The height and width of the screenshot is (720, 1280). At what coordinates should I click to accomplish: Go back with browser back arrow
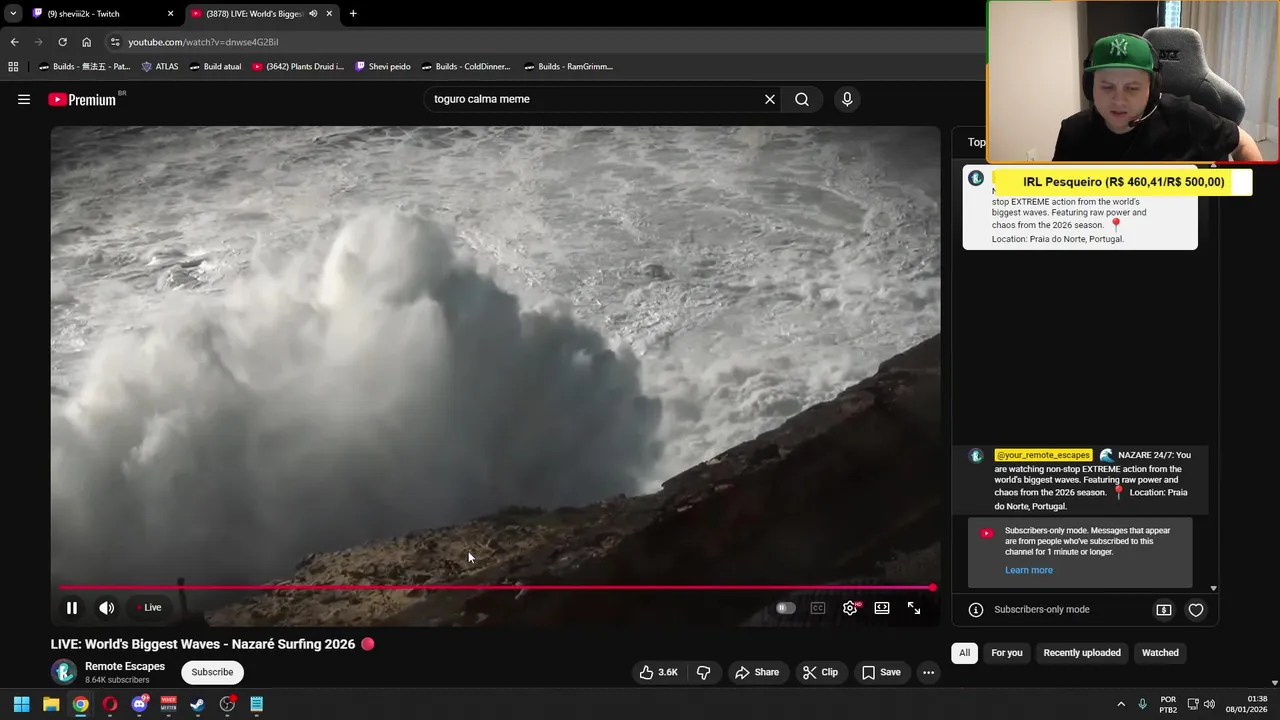coord(15,42)
